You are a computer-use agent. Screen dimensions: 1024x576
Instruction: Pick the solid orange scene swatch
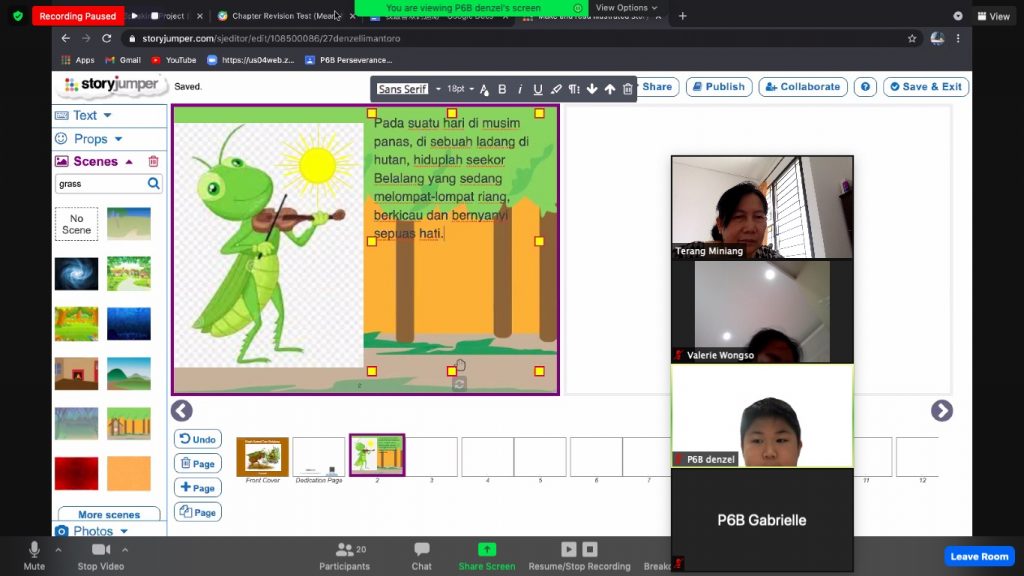pos(129,473)
